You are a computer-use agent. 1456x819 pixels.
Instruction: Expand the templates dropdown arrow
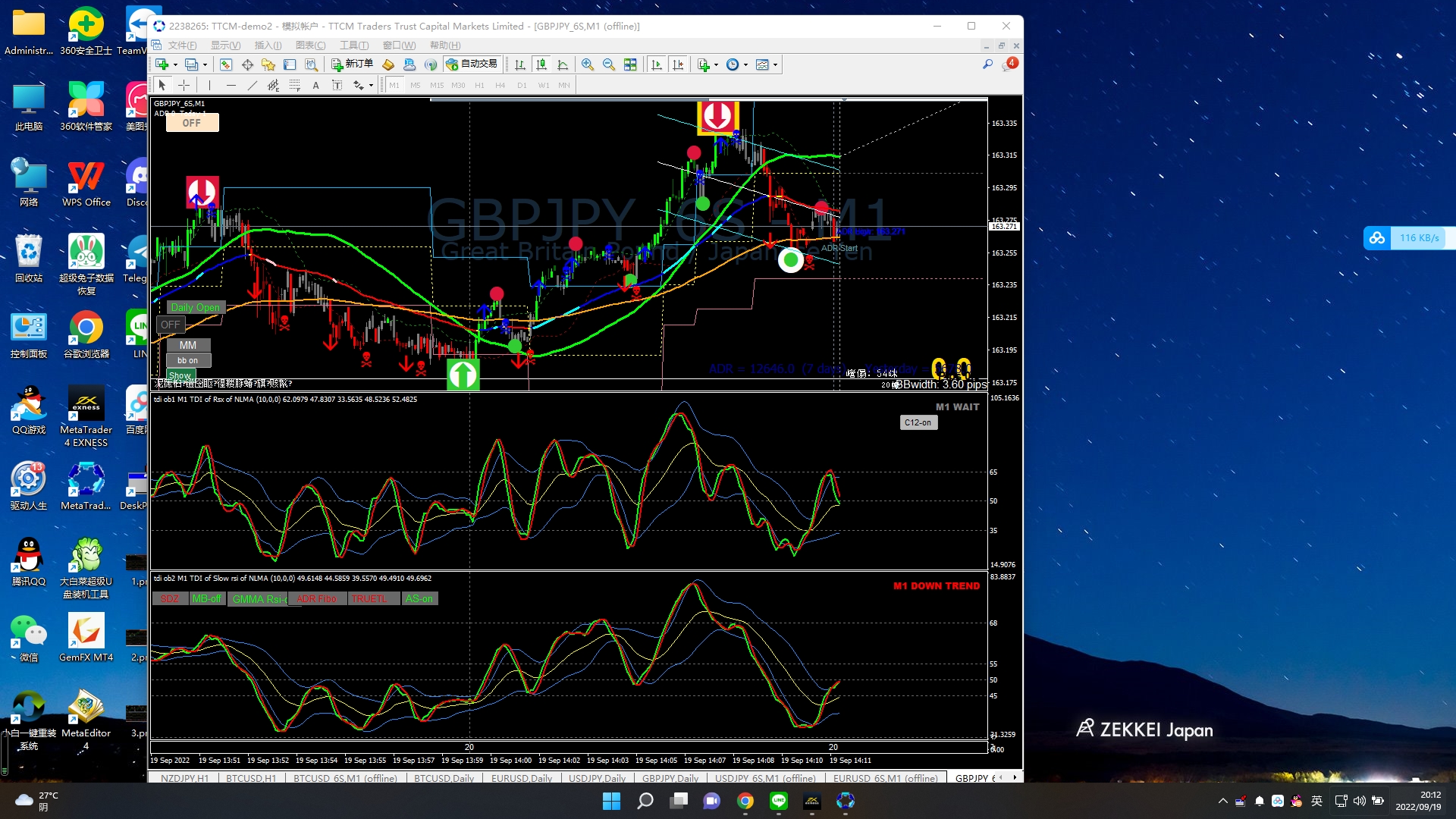point(775,65)
